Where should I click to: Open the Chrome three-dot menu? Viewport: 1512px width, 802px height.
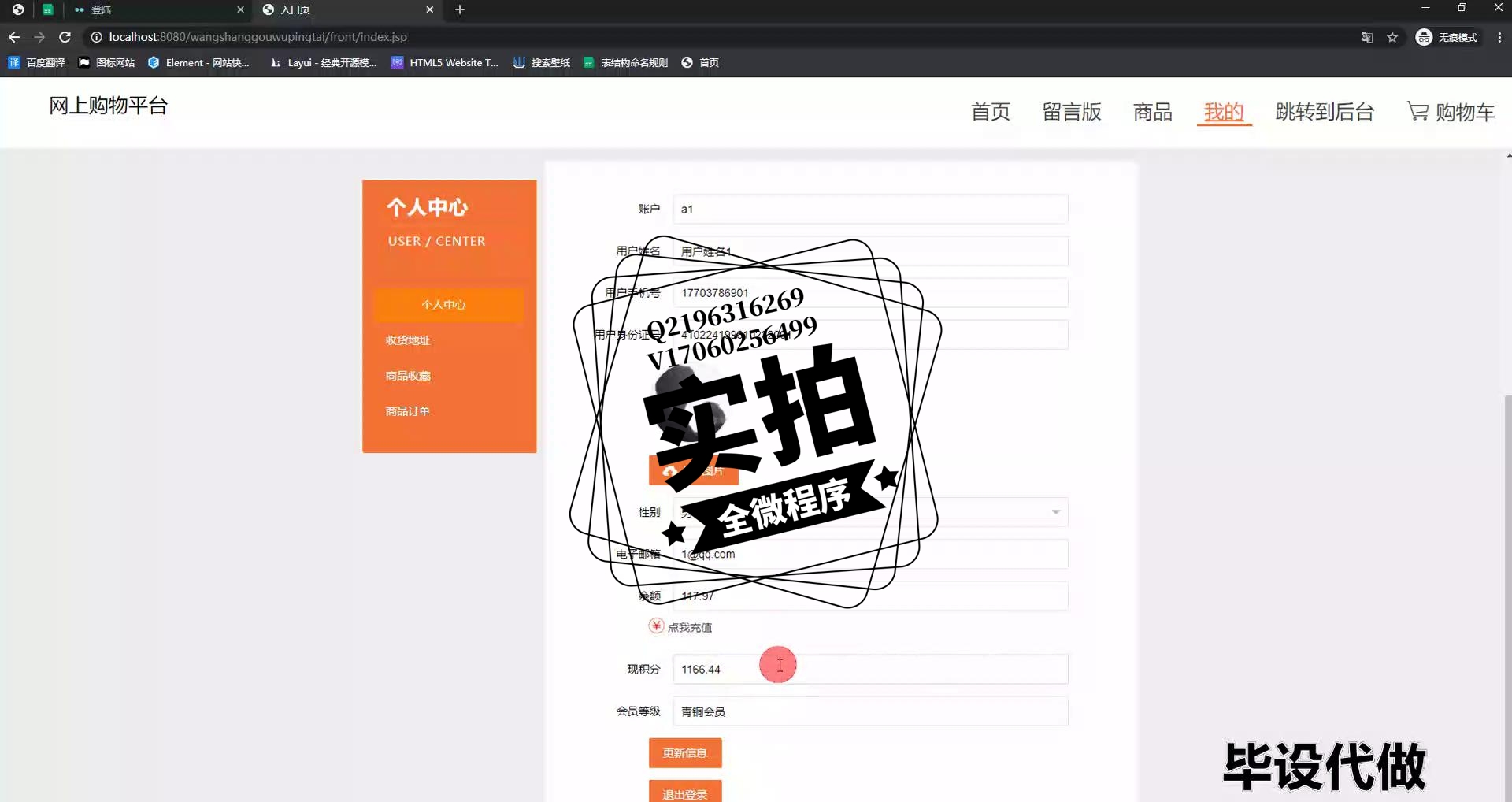(1499, 37)
